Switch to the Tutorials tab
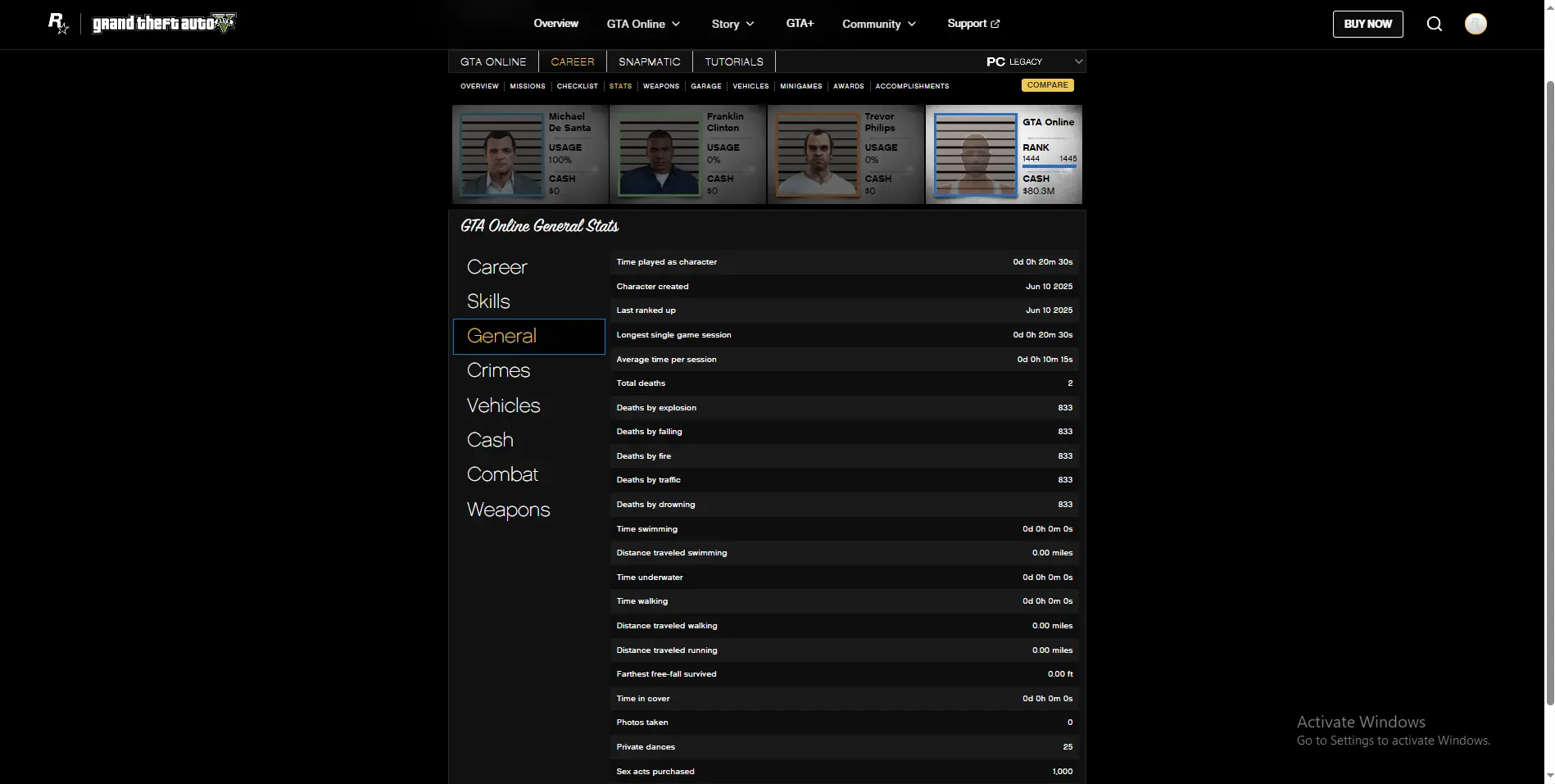 [x=733, y=61]
